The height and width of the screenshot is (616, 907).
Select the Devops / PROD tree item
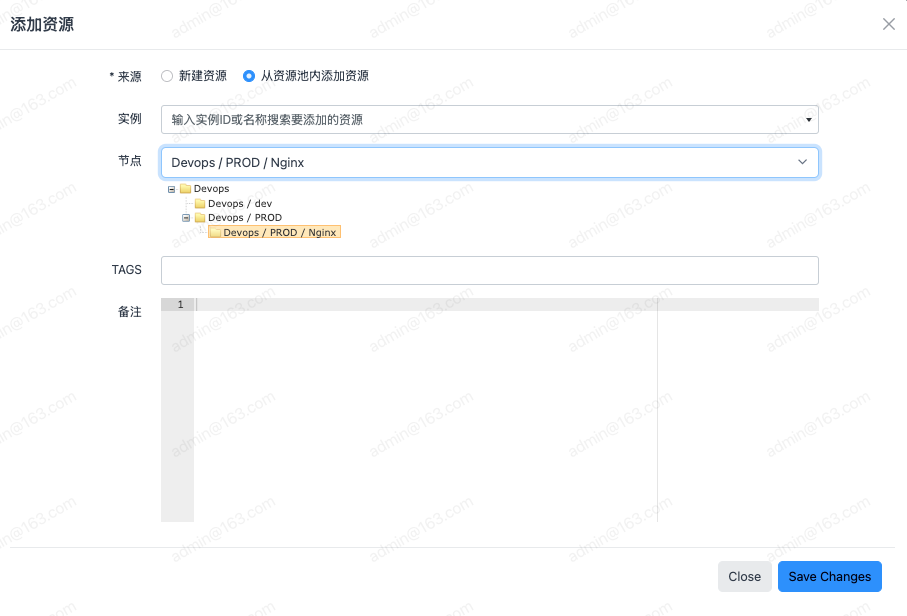click(x=245, y=218)
